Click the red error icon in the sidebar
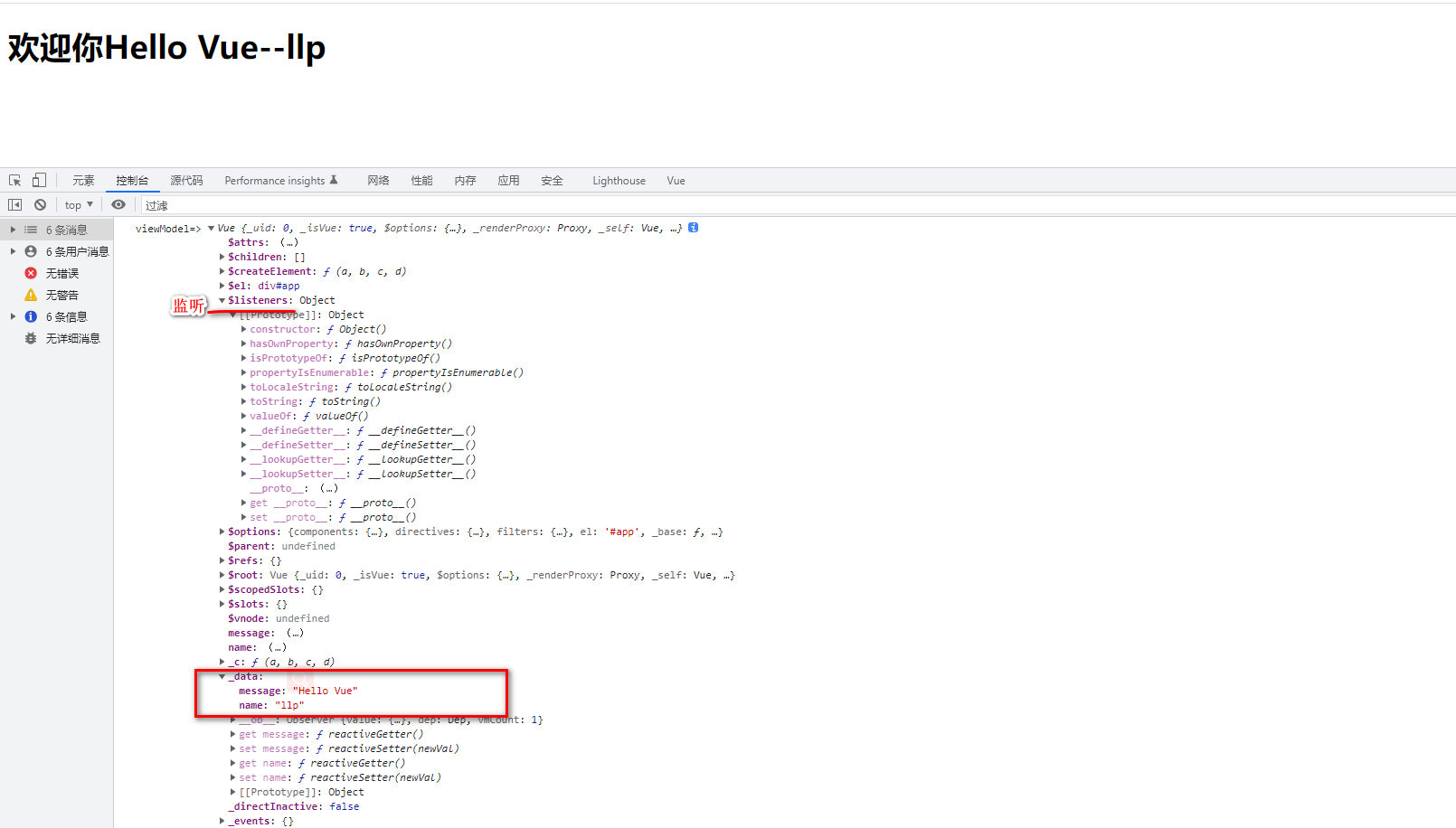The width and height of the screenshot is (1456, 828). click(x=31, y=273)
